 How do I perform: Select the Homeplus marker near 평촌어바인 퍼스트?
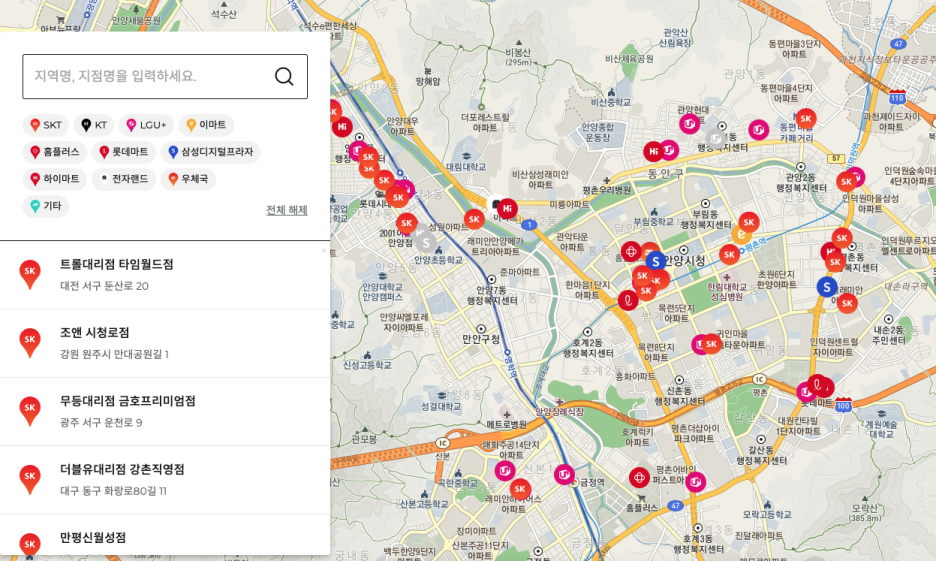639,477
